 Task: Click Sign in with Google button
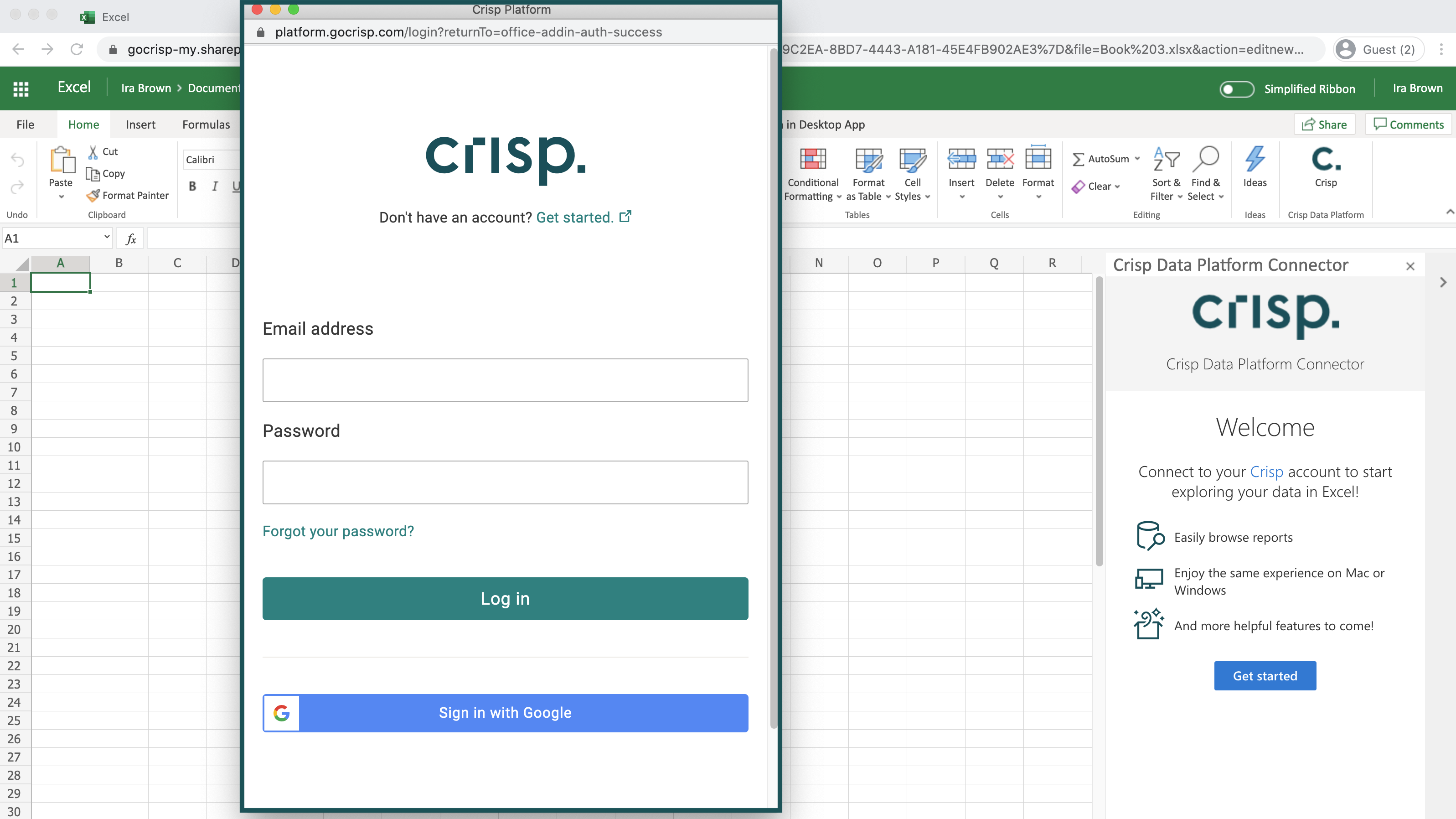pos(505,713)
